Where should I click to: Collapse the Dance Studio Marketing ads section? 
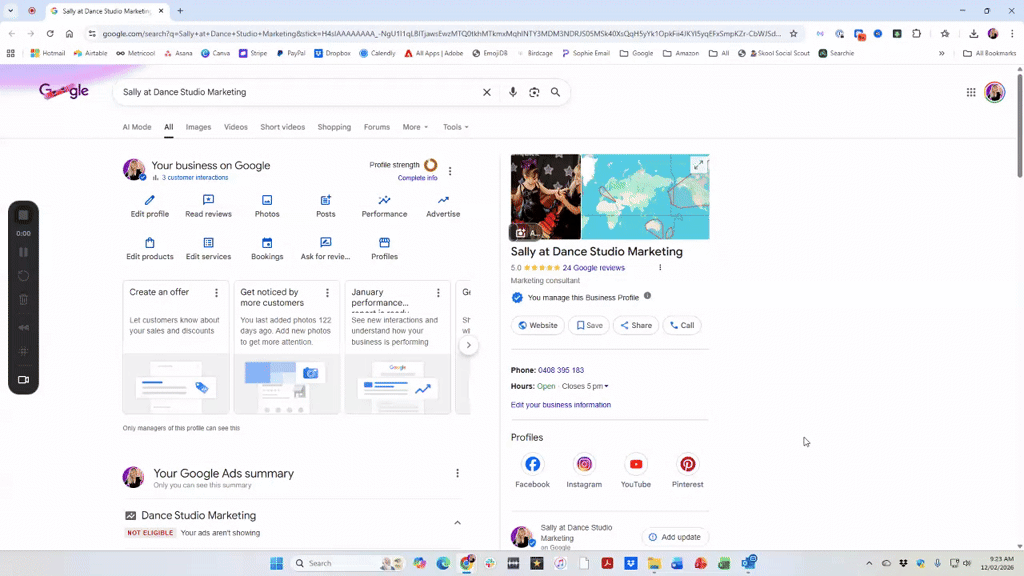[x=457, y=521]
